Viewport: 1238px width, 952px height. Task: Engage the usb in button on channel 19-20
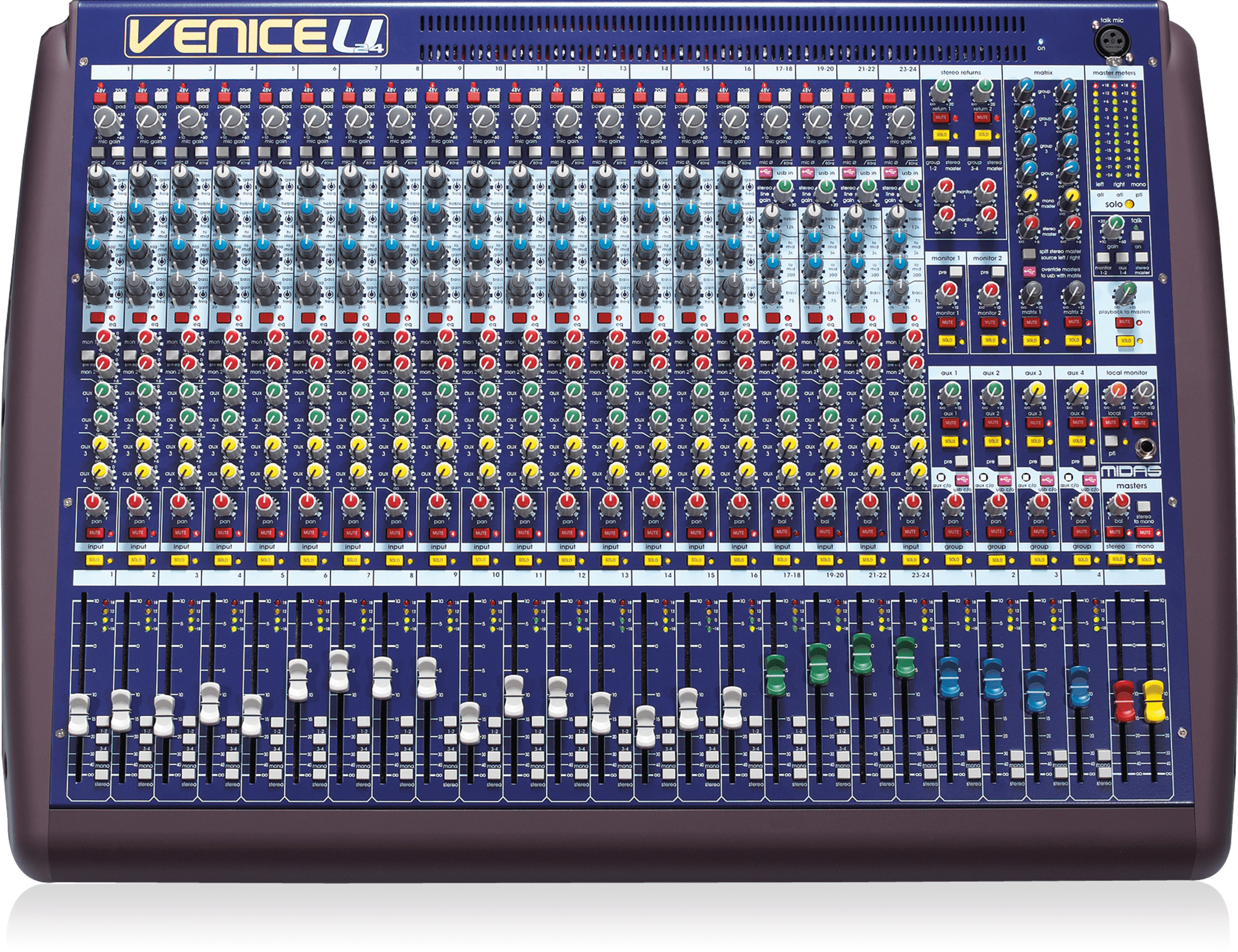pos(808,173)
